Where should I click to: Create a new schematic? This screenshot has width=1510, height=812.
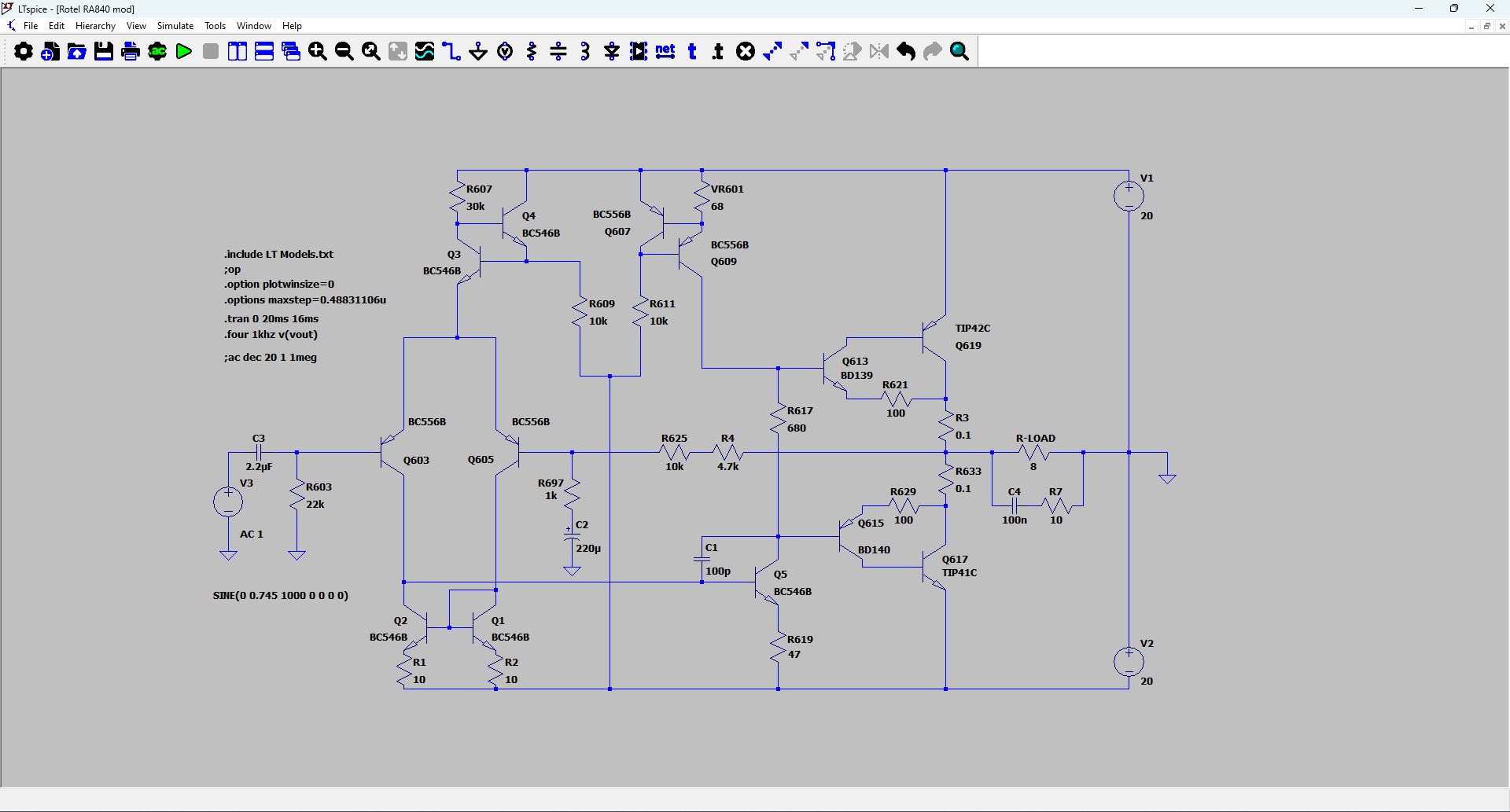point(50,52)
